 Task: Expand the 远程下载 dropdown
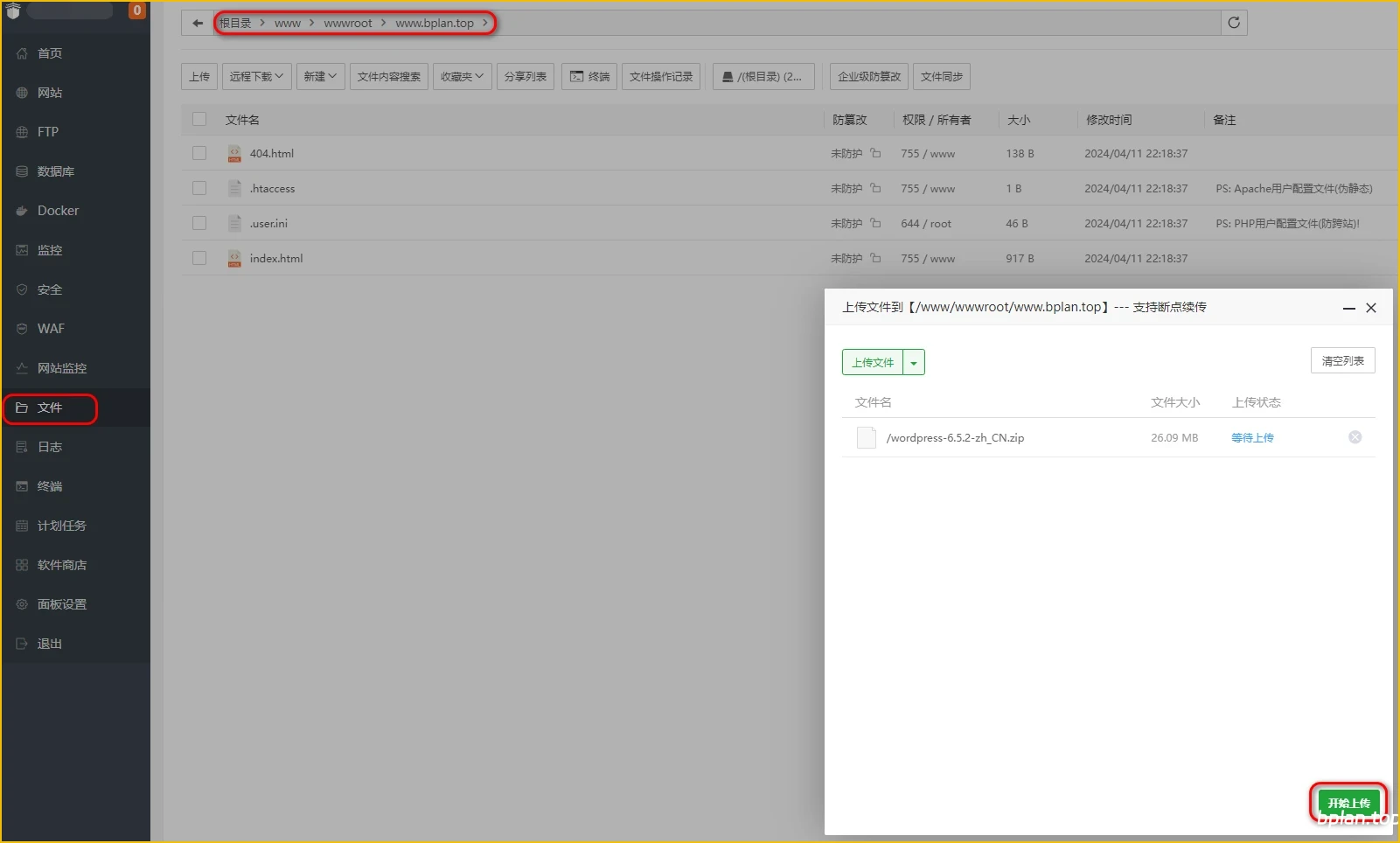pyautogui.click(x=256, y=77)
